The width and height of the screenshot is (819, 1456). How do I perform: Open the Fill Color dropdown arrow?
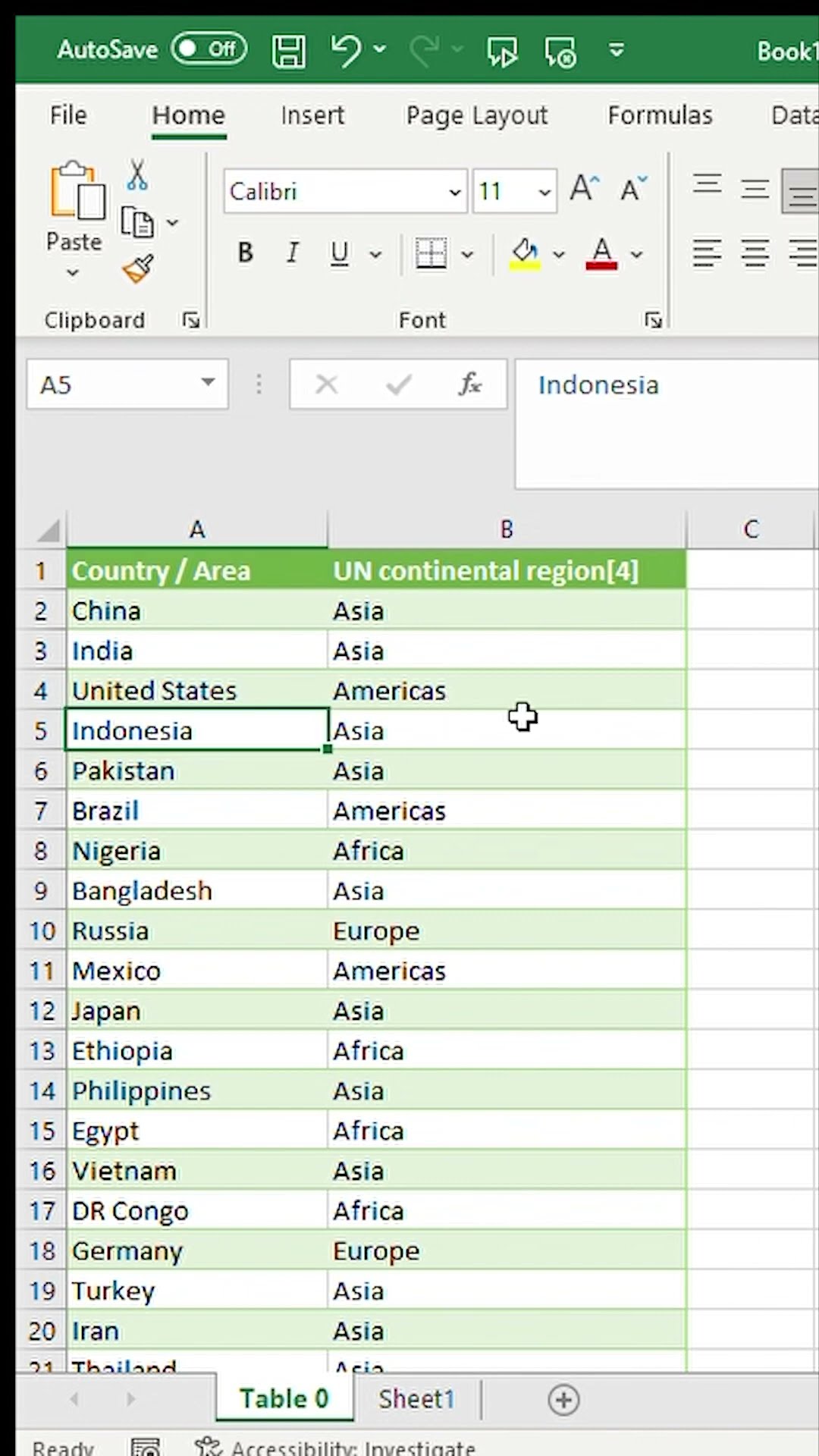559,254
